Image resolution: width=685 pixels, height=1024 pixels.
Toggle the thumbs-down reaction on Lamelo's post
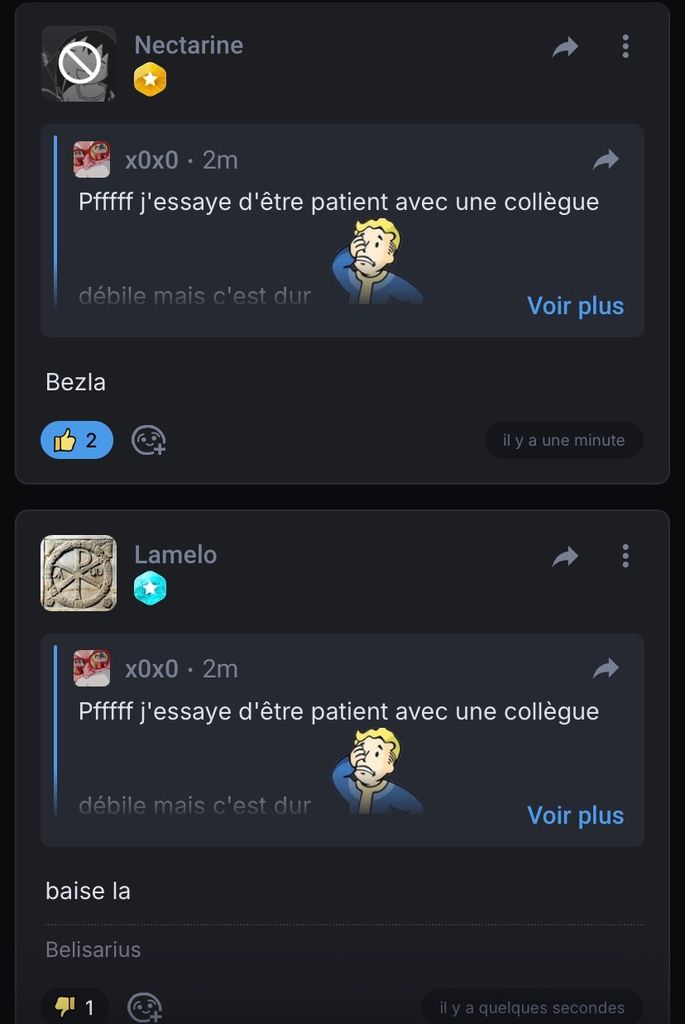(x=75, y=1007)
